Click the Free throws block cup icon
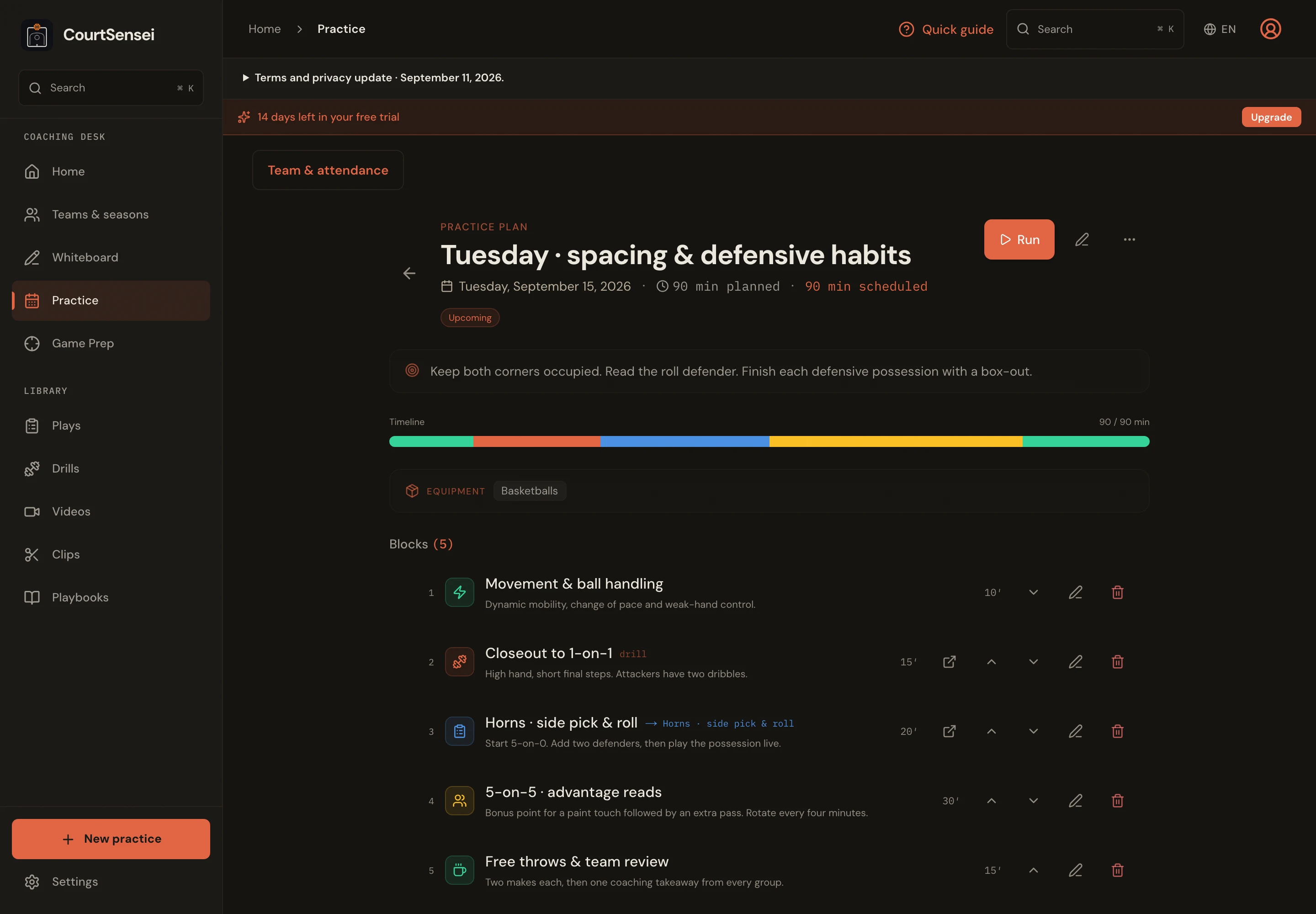The height and width of the screenshot is (914, 1316). click(x=459, y=870)
